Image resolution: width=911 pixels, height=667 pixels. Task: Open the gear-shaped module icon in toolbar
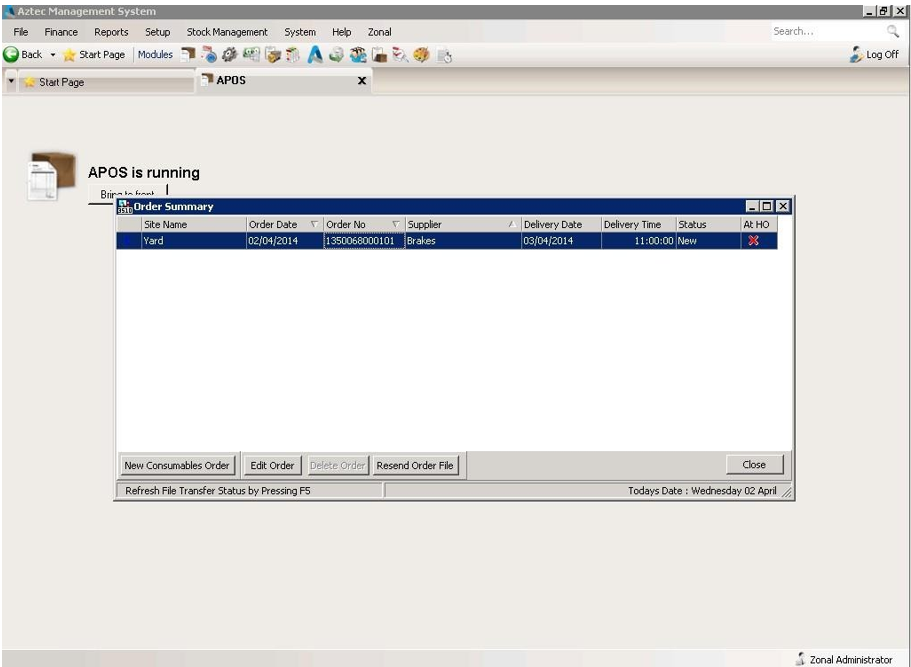(x=227, y=55)
